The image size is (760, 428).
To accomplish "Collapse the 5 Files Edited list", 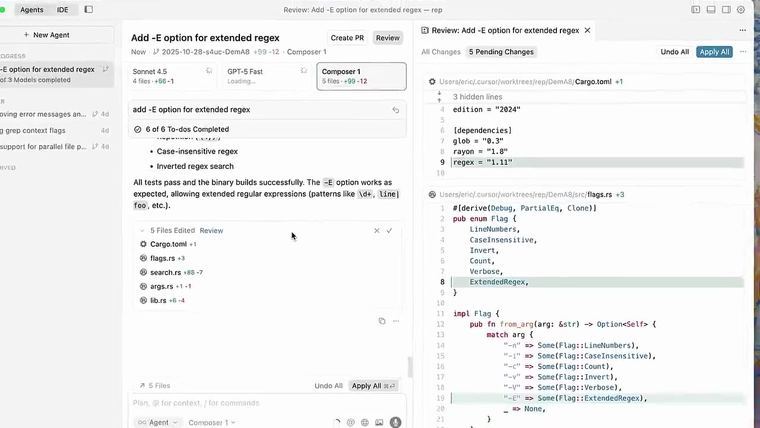I will [142, 231].
